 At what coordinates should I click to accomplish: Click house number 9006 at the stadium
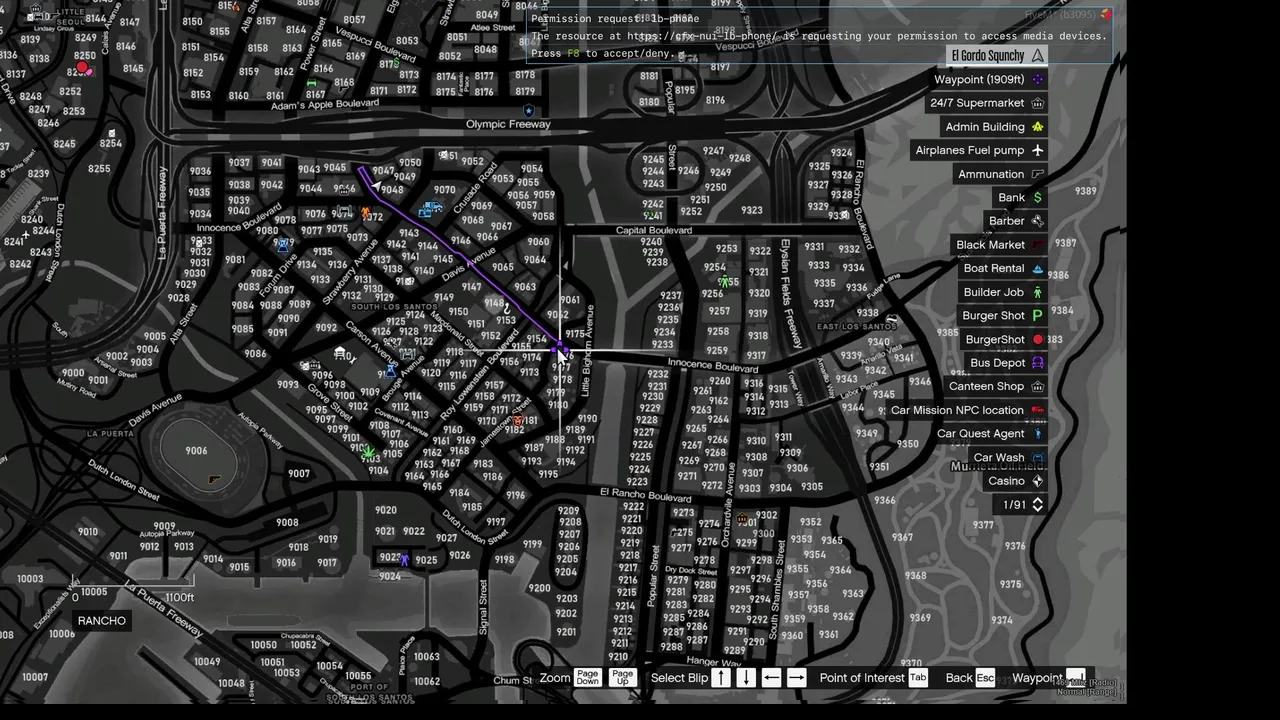[x=196, y=451]
